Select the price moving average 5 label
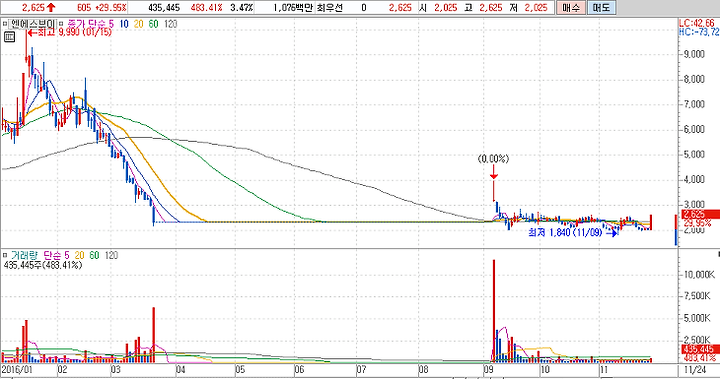Image resolution: width=720 pixels, height=379 pixels. 112,24
